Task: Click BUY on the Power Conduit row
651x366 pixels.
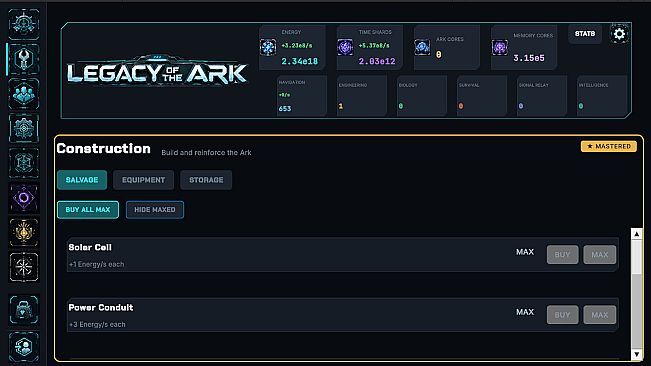Action: pos(563,315)
